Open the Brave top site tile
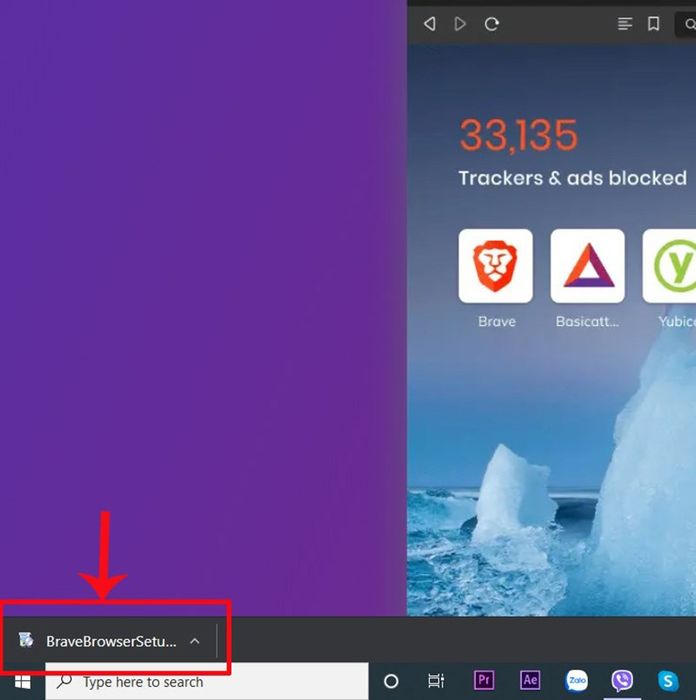696x700 pixels. [496, 266]
